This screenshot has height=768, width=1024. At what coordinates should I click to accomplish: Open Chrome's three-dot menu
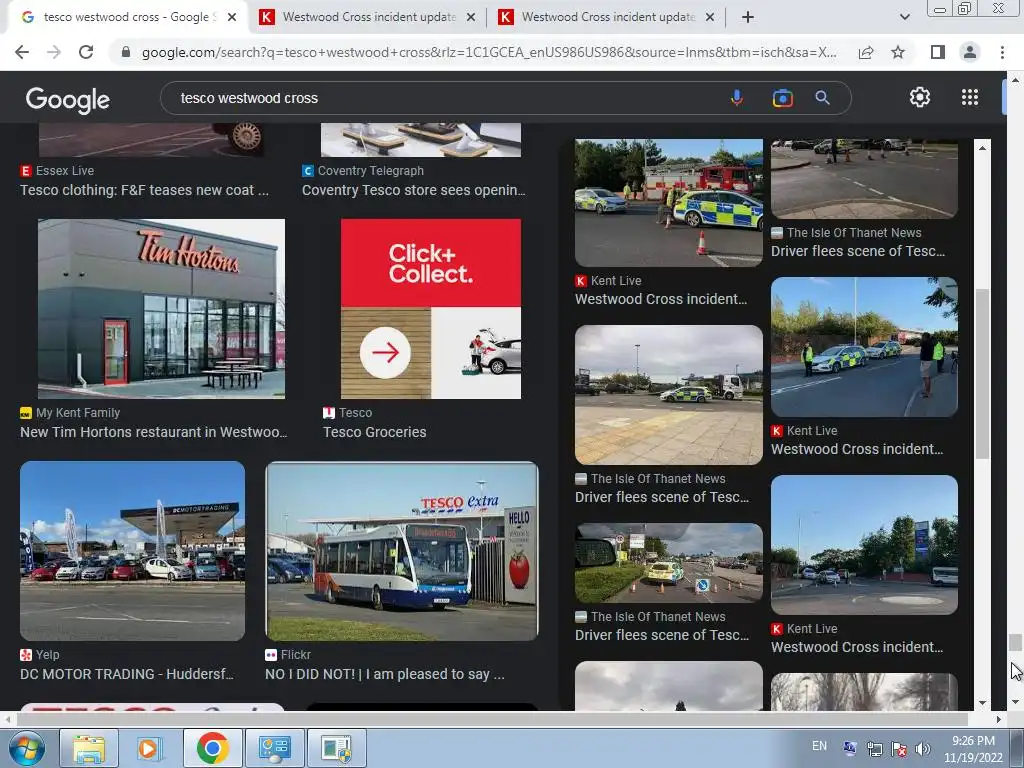pos(1002,52)
